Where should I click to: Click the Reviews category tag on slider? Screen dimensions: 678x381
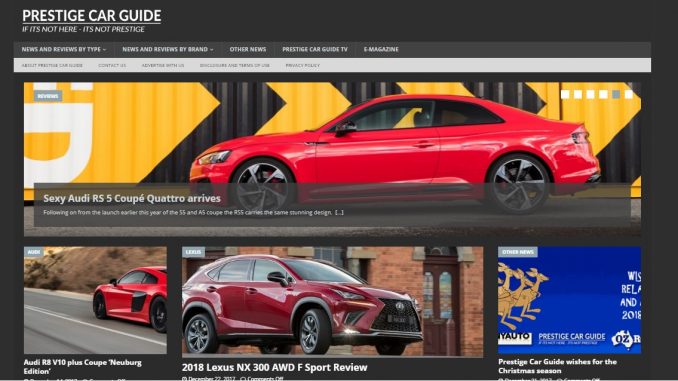(x=48, y=96)
